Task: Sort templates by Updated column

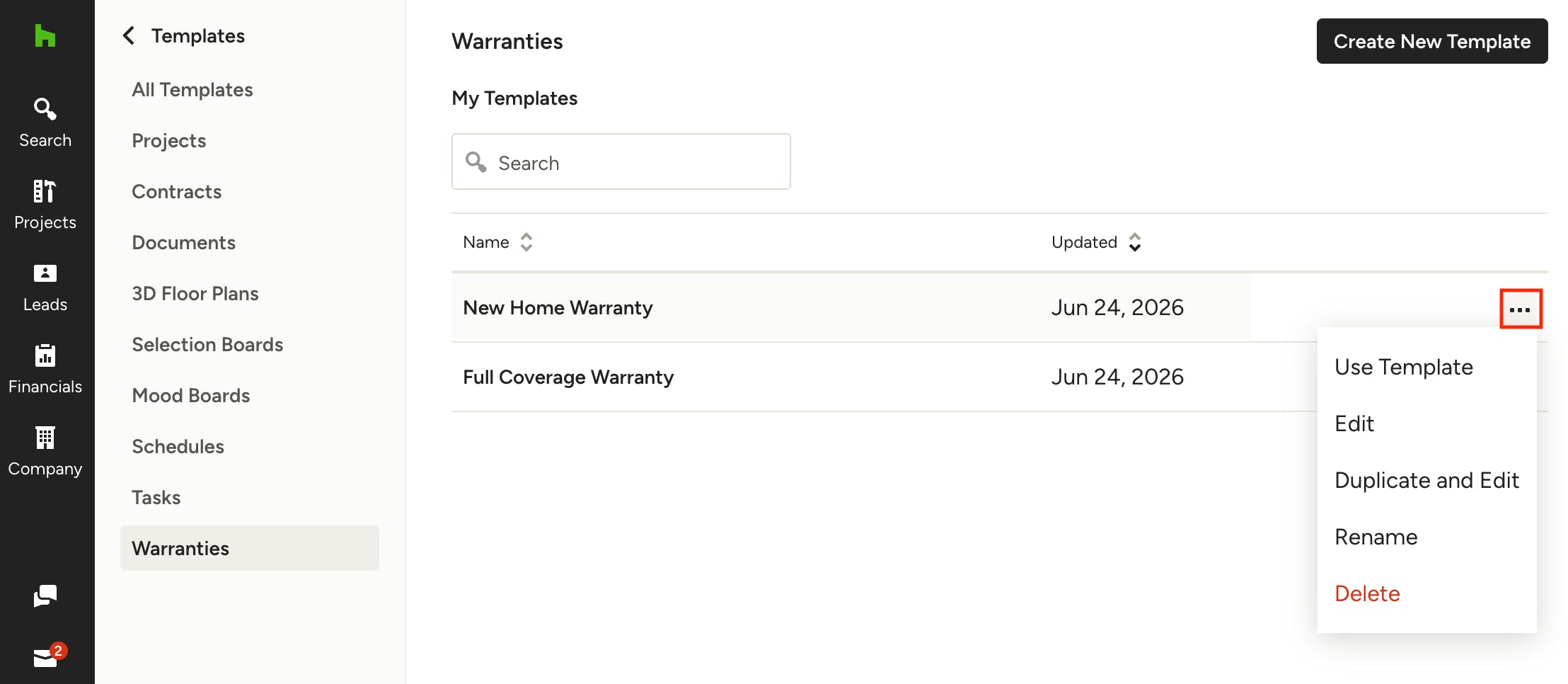Action: [1096, 242]
